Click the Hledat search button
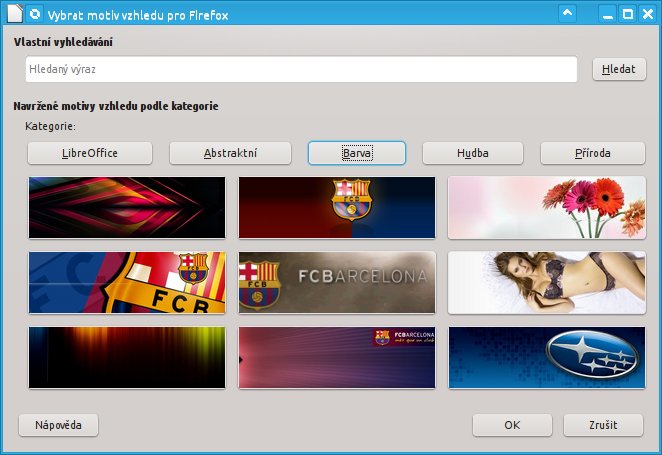Screen dimensions: 662x455 pyautogui.click(x=619, y=69)
